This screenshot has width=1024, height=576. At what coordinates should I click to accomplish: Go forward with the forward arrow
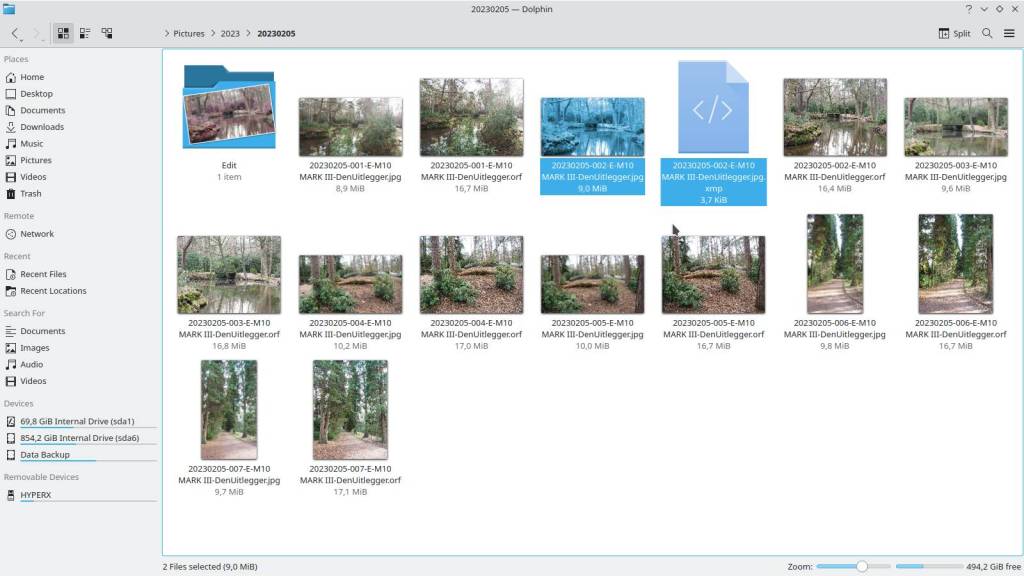tap(37, 33)
